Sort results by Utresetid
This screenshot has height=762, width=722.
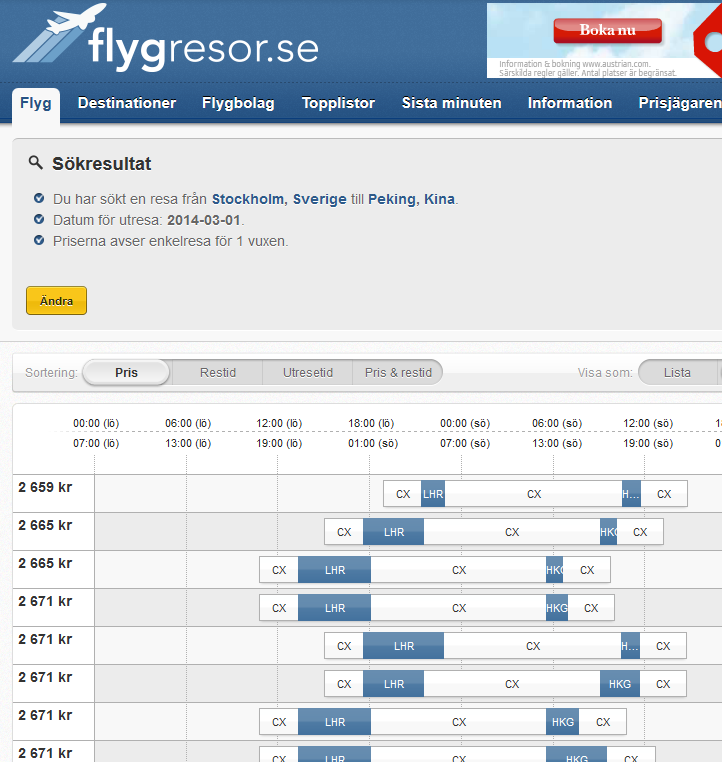[x=308, y=373]
